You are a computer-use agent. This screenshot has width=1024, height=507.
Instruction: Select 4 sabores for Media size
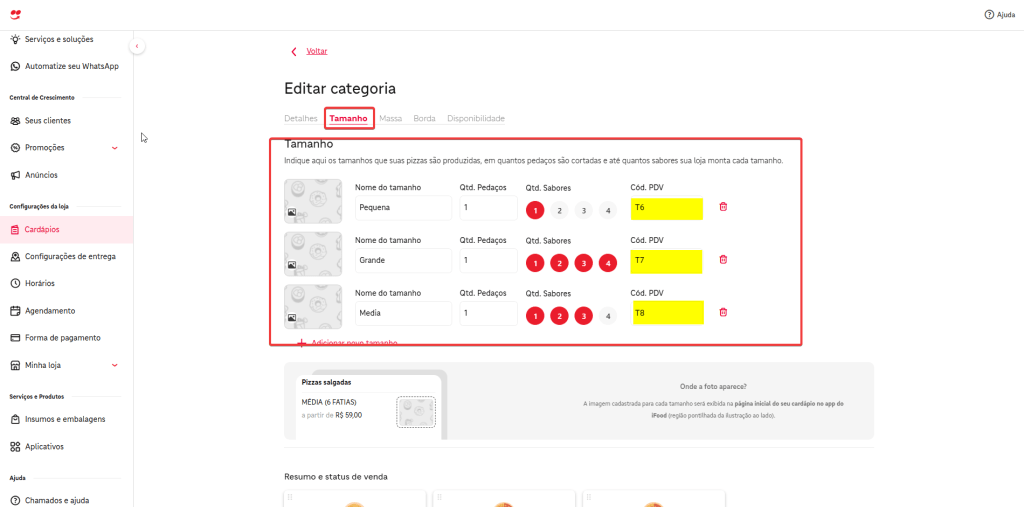click(x=608, y=316)
